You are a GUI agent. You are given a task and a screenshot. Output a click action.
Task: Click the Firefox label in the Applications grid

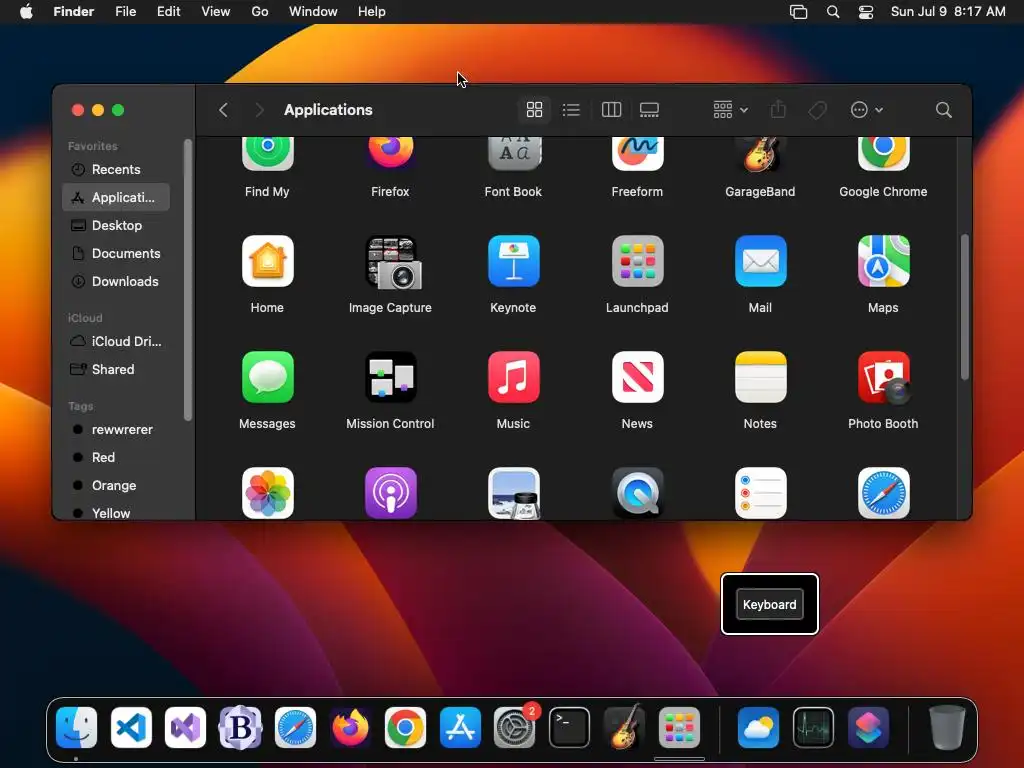390,191
